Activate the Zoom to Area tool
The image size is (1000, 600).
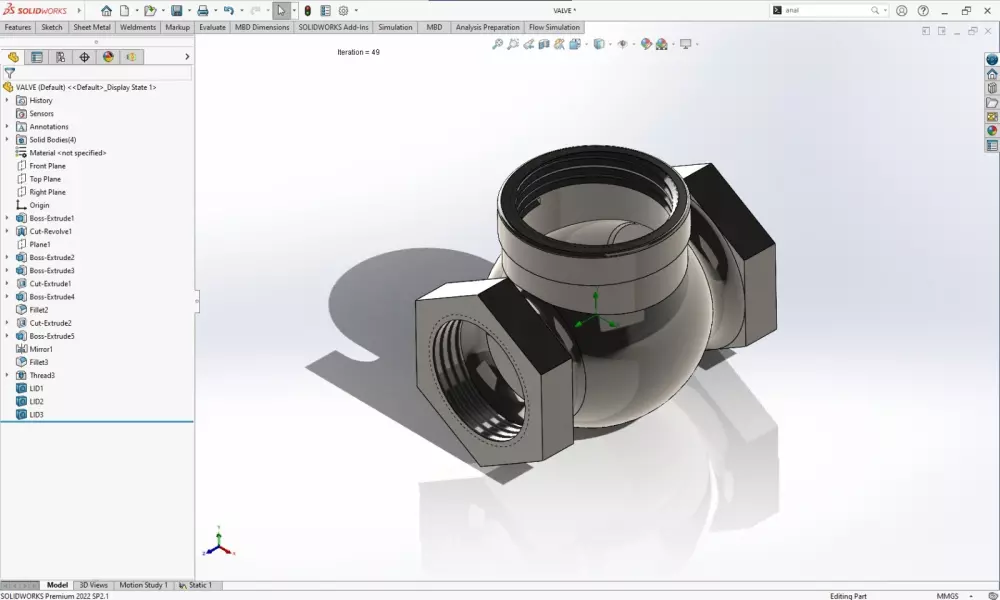pos(514,45)
